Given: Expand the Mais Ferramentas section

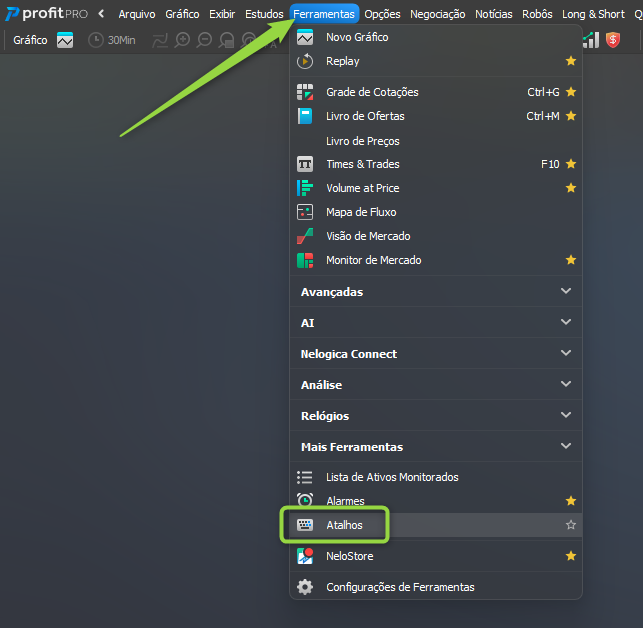Looking at the screenshot, I should [436, 446].
